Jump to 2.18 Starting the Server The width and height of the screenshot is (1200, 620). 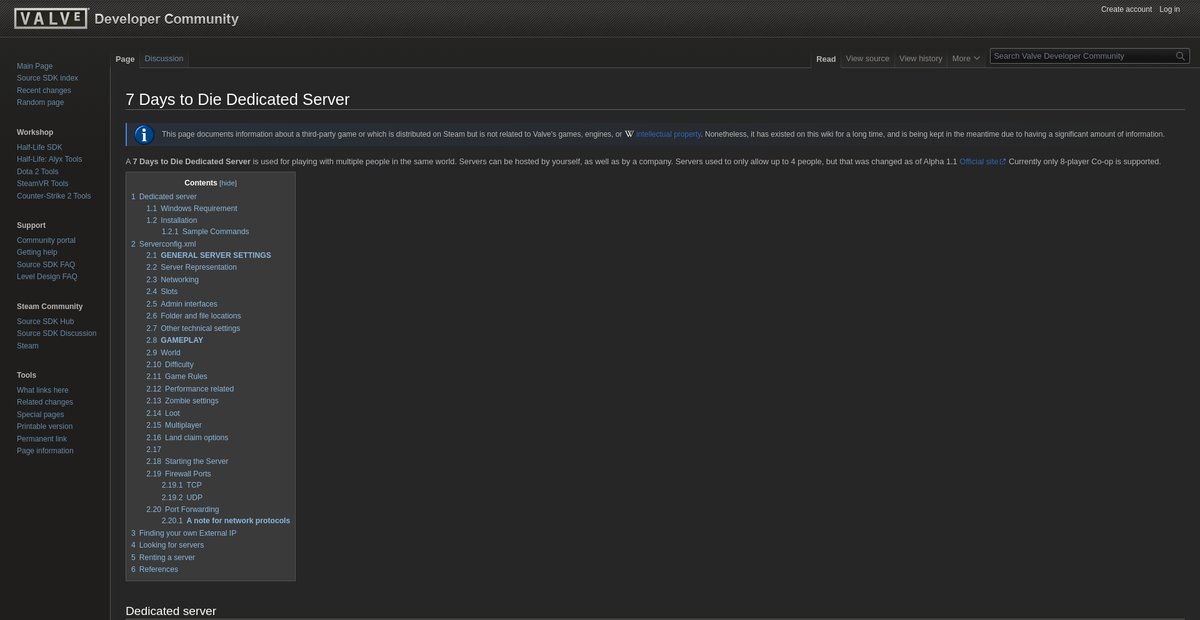[x=187, y=461]
